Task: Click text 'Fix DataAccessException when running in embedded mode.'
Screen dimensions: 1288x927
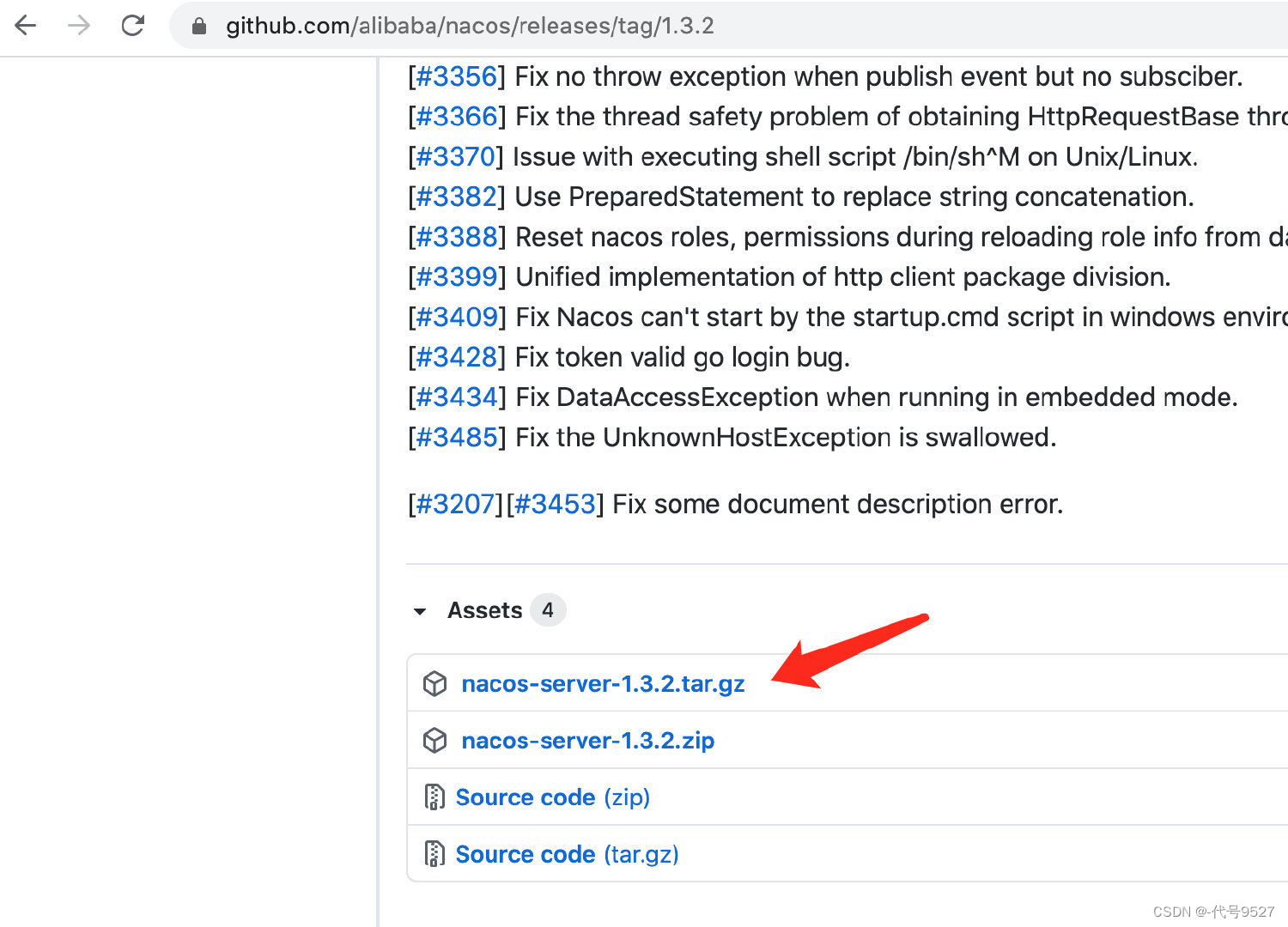Action: pyautogui.click(x=877, y=397)
